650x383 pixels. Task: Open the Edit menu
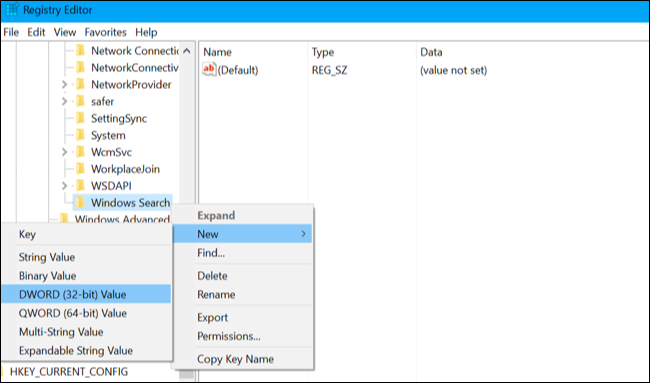pos(36,32)
